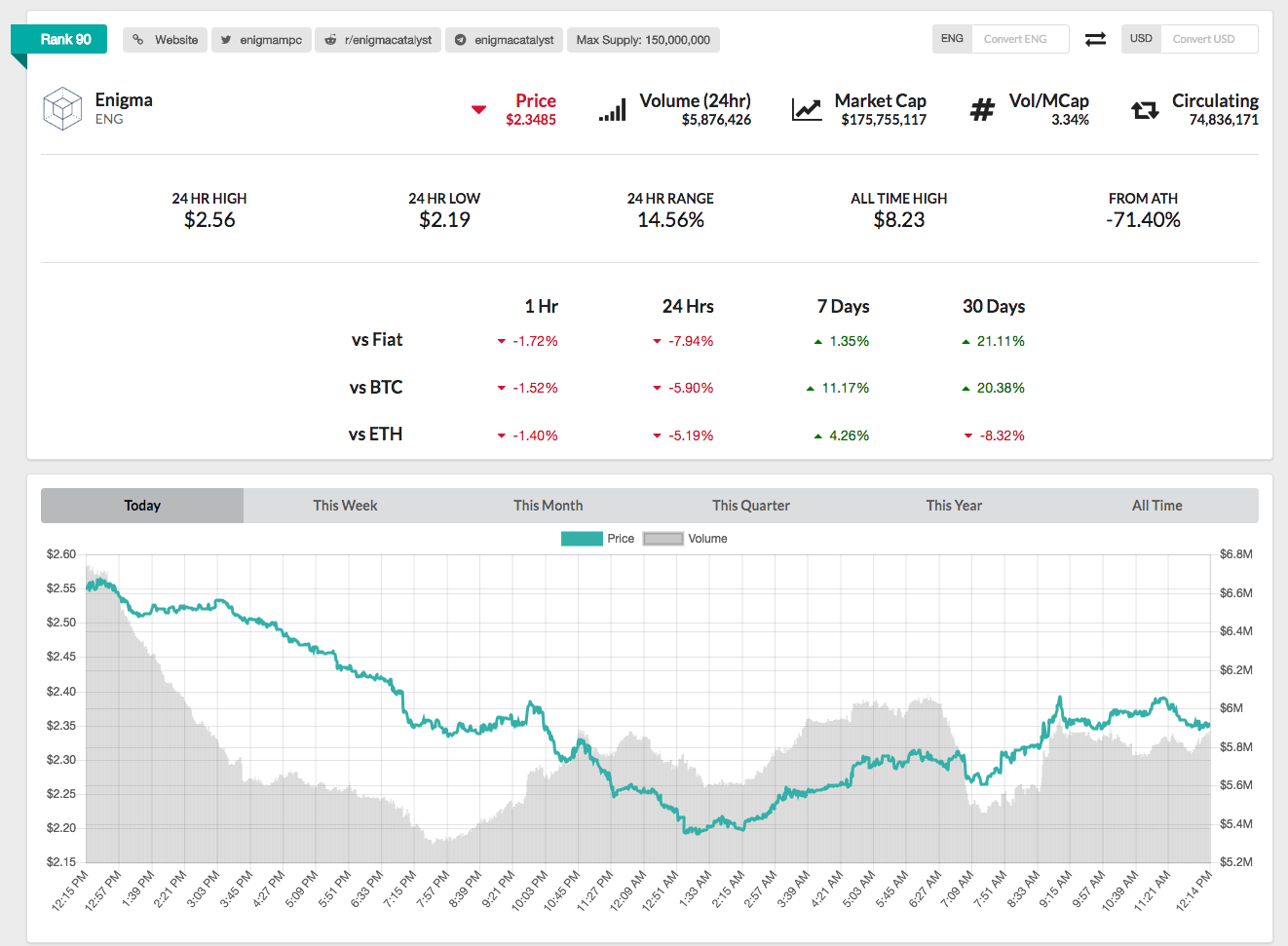Switch to the This Month tab
The image size is (1288, 946).
(549, 506)
